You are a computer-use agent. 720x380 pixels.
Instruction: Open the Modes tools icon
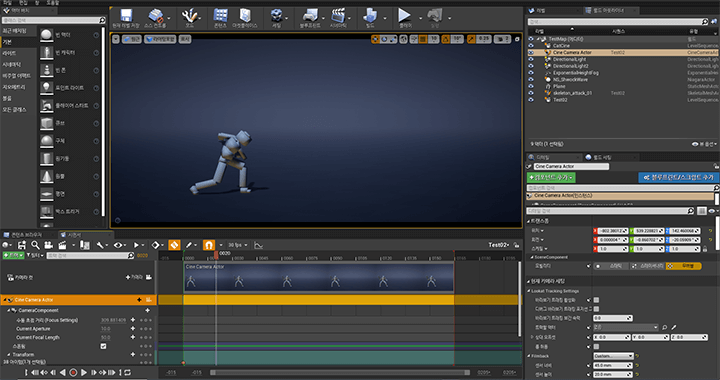click(189, 15)
